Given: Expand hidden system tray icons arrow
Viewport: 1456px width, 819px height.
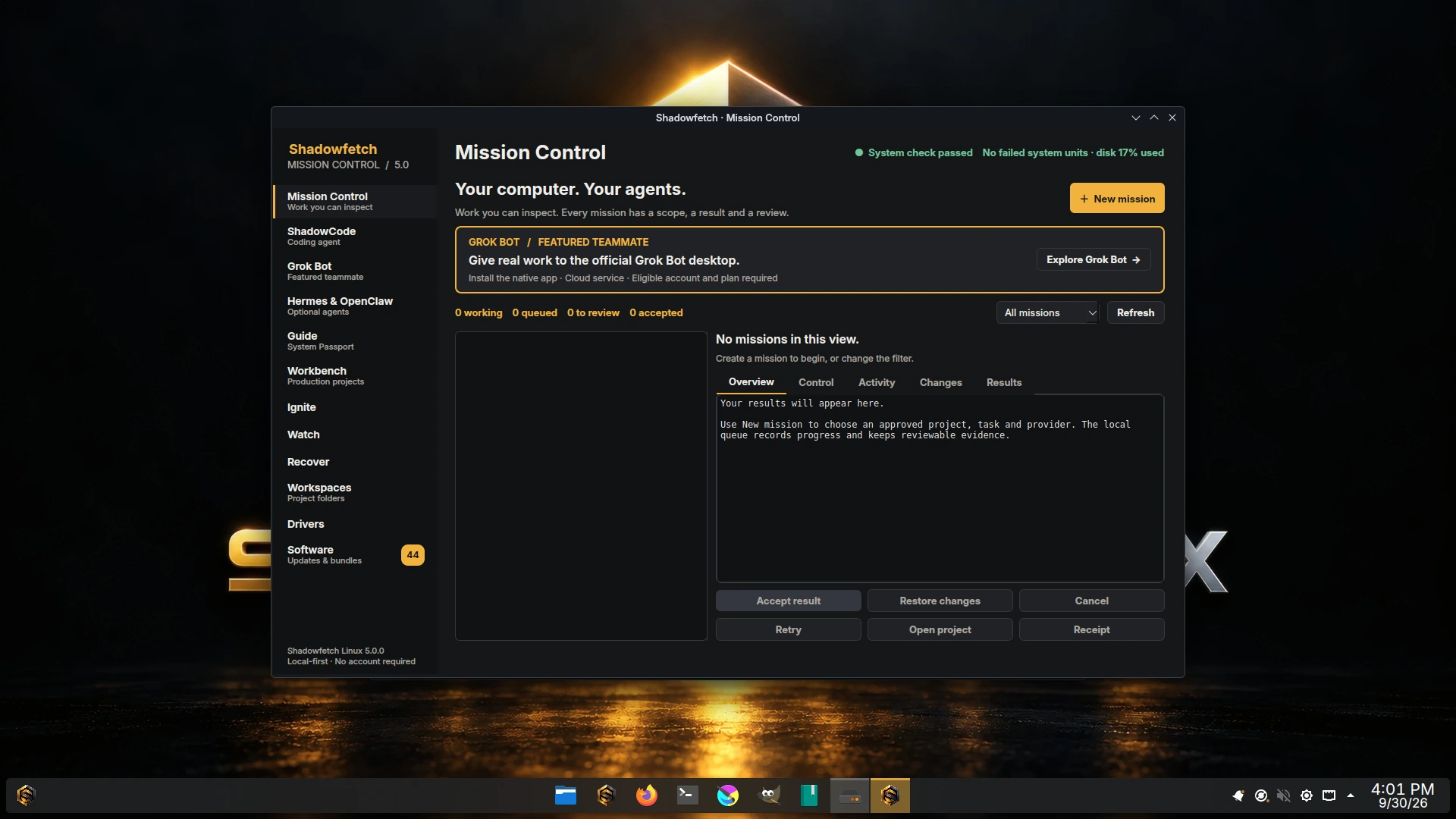Looking at the screenshot, I should coord(1351,795).
